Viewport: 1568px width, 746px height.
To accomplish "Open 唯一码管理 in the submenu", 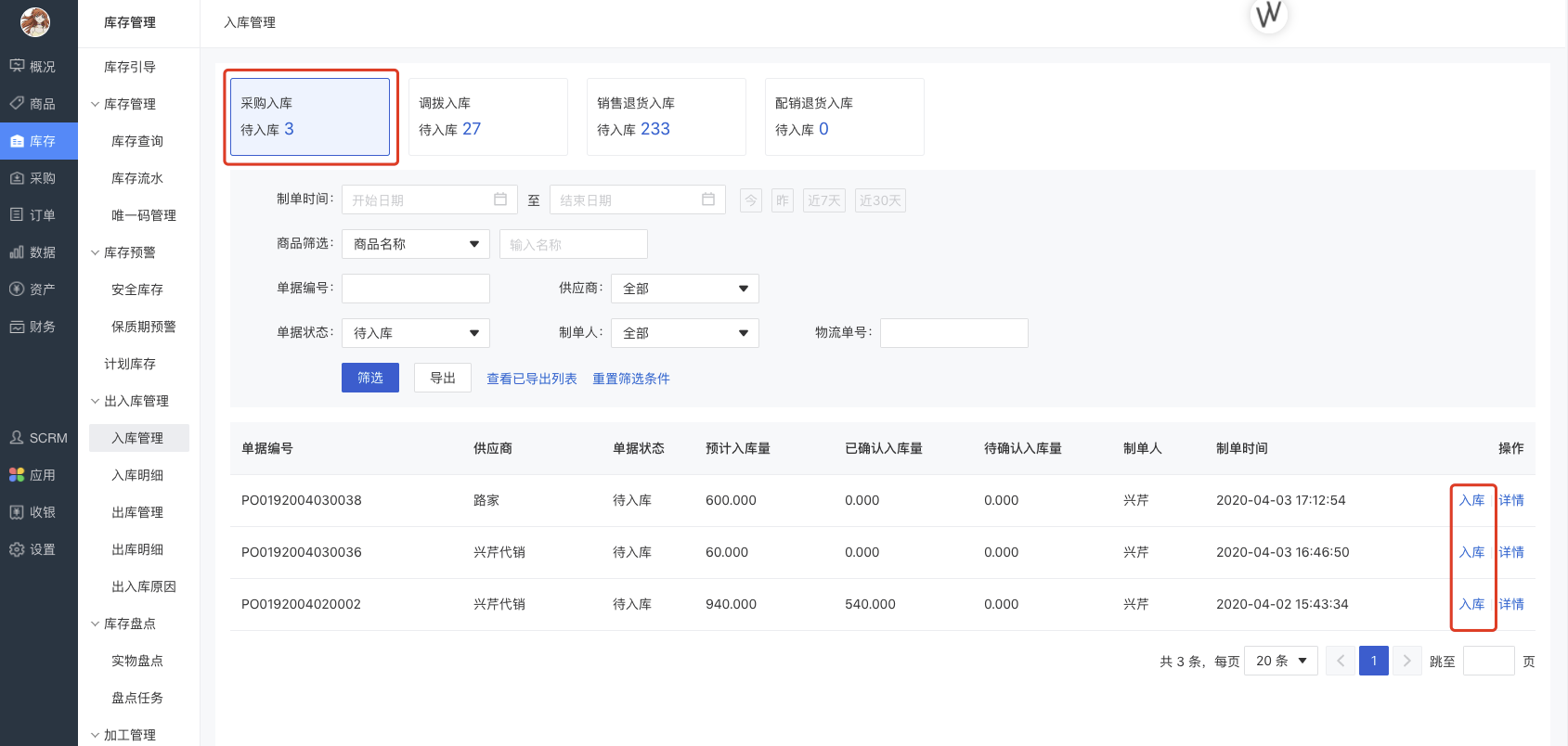I will point(144,215).
